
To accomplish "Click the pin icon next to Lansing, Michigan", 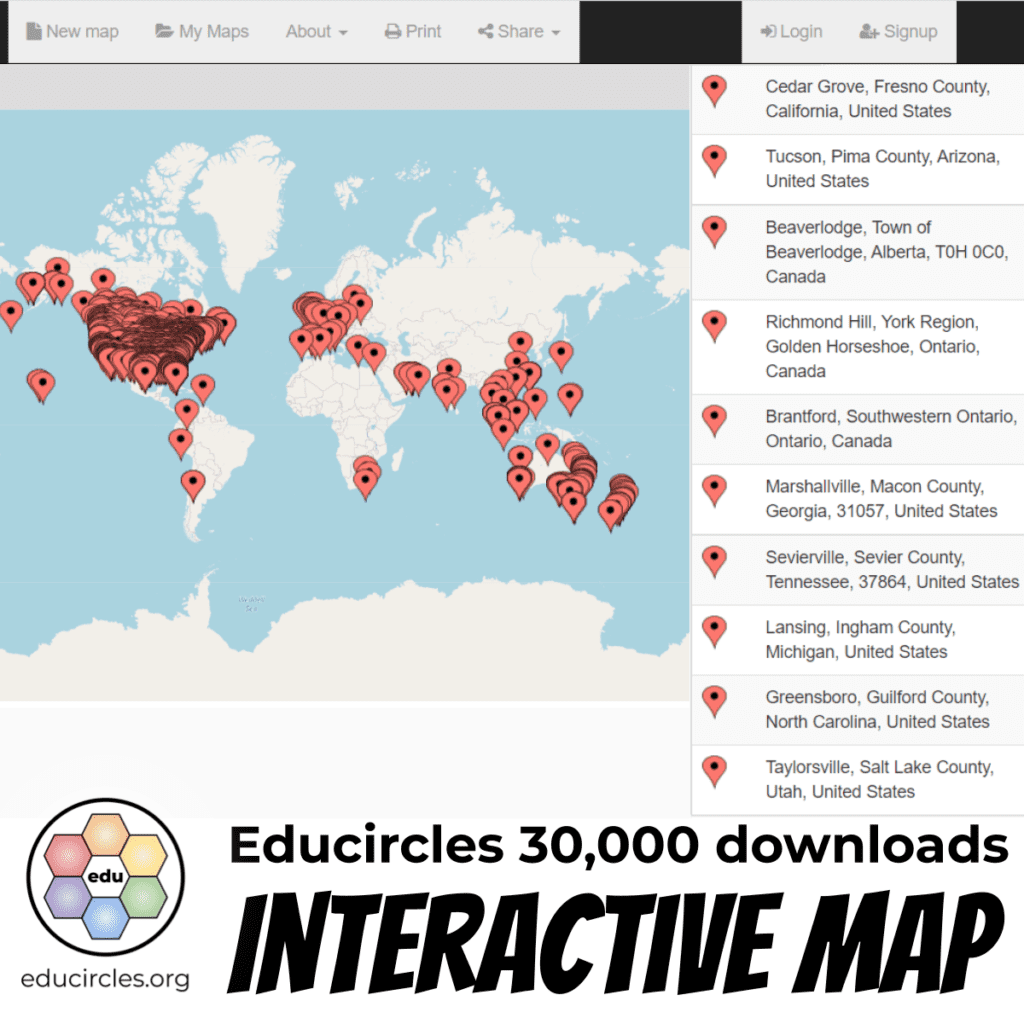I will (714, 631).
